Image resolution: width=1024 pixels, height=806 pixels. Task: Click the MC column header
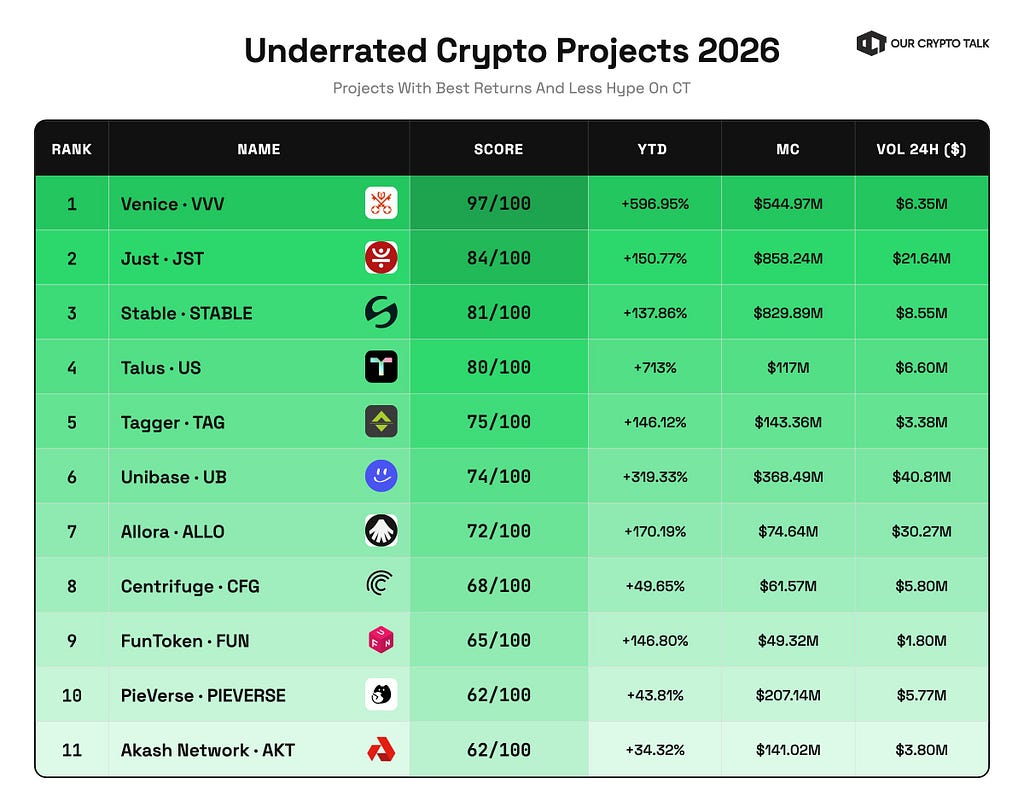coord(788,149)
